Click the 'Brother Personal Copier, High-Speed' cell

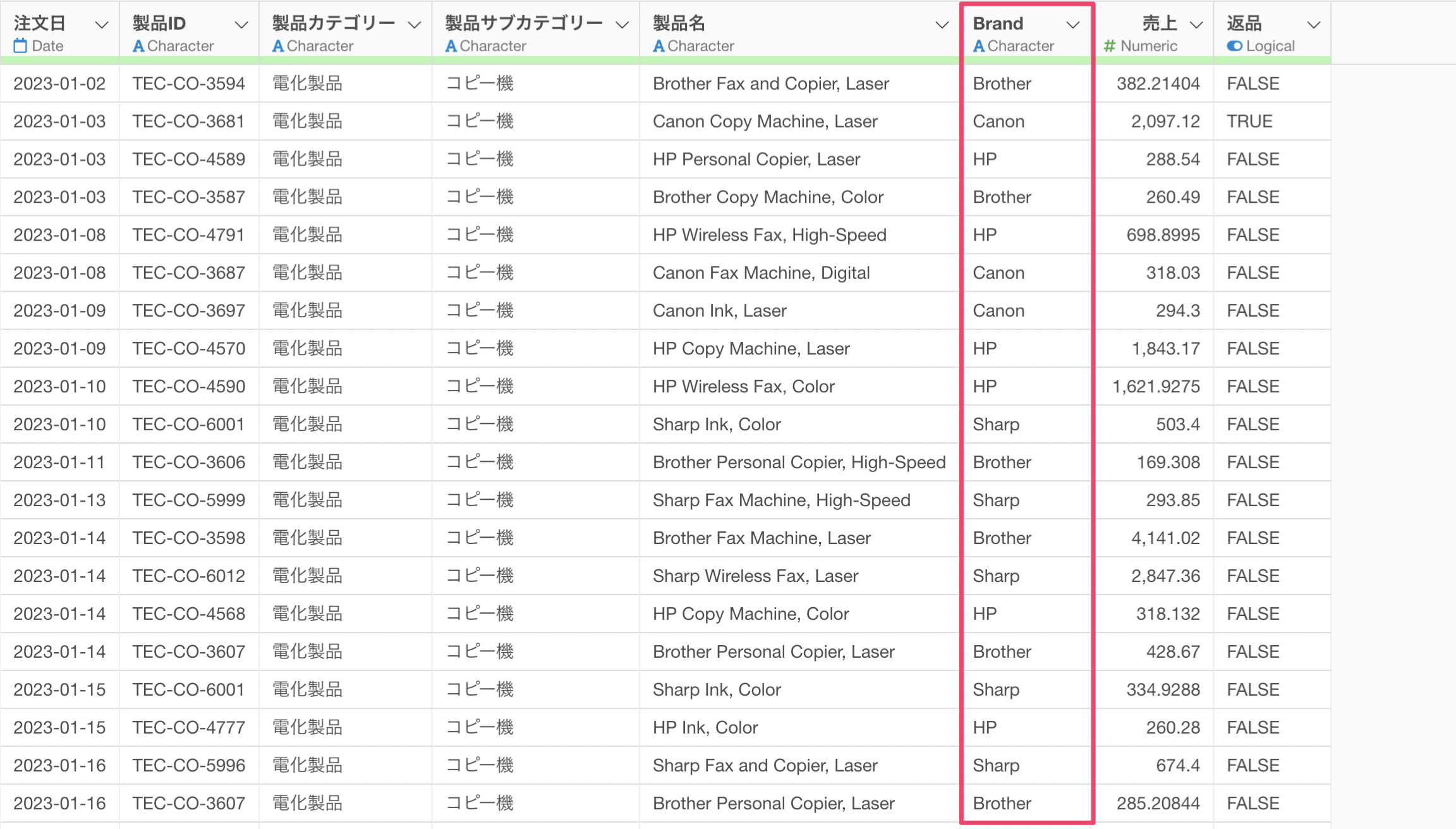click(799, 463)
